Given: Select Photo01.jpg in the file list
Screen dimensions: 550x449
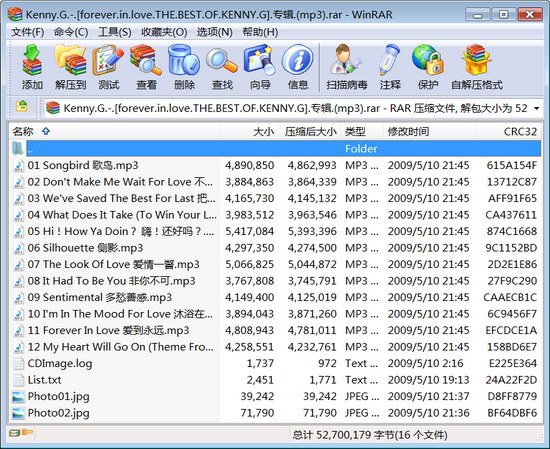Looking at the screenshot, I should 276,396.
